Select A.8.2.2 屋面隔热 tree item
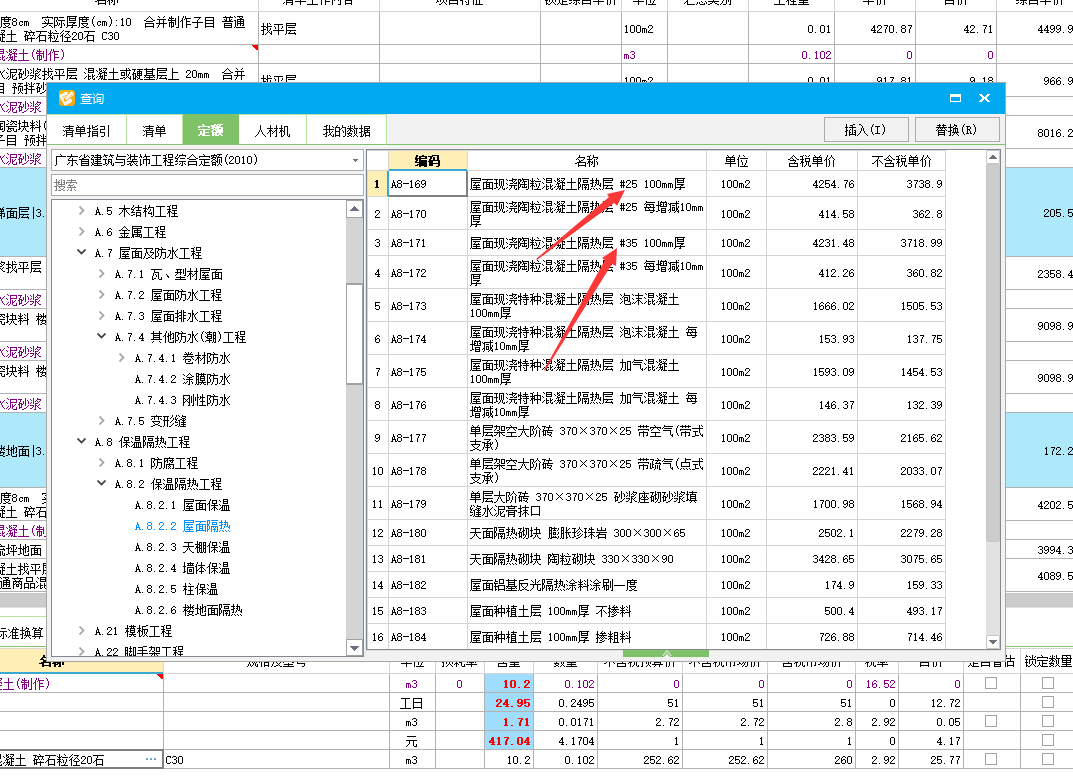Image resolution: width=1073 pixels, height=782 pixels. point(183,526)
